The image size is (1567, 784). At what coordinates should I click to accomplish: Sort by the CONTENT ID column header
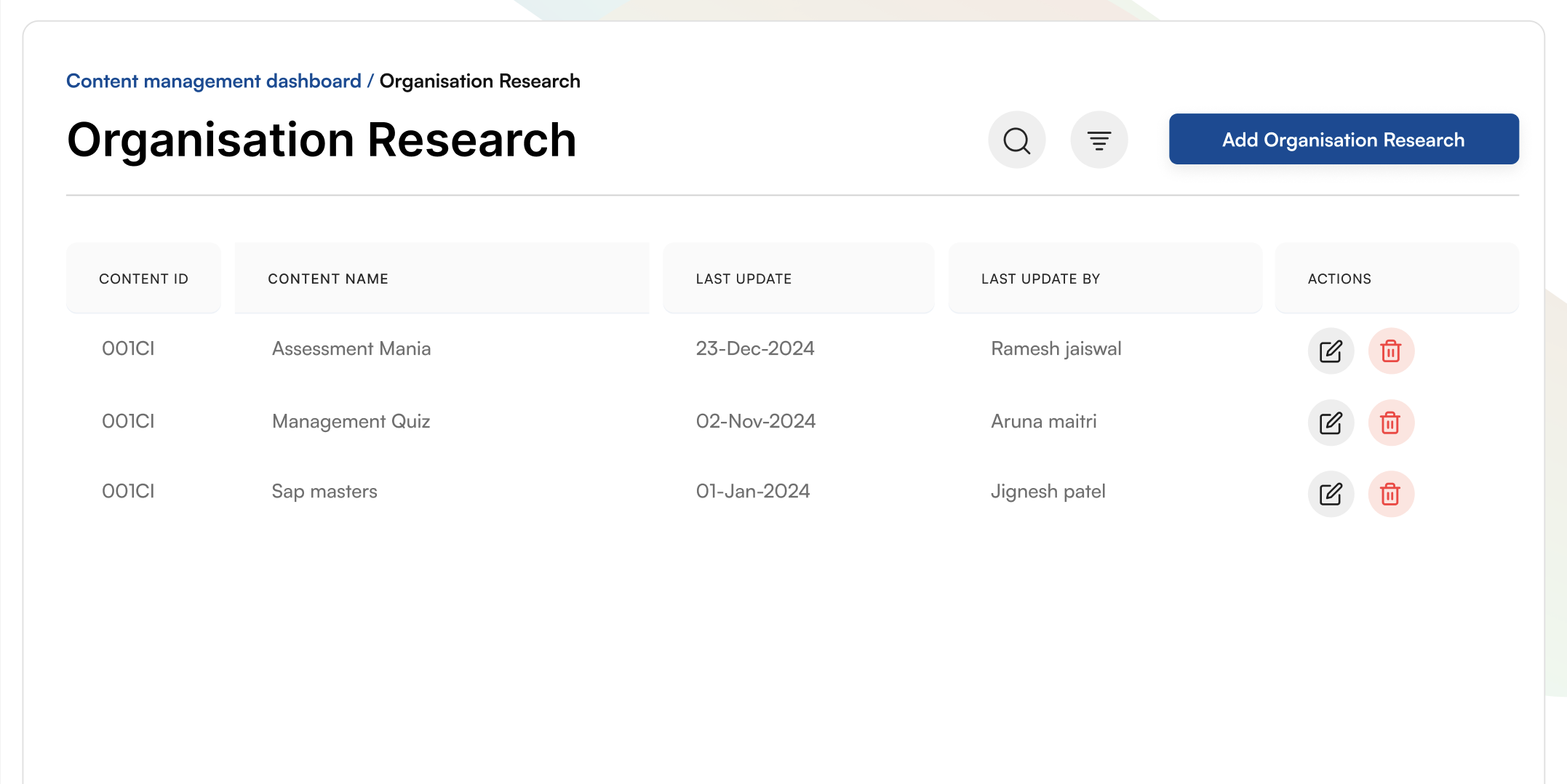143,279
